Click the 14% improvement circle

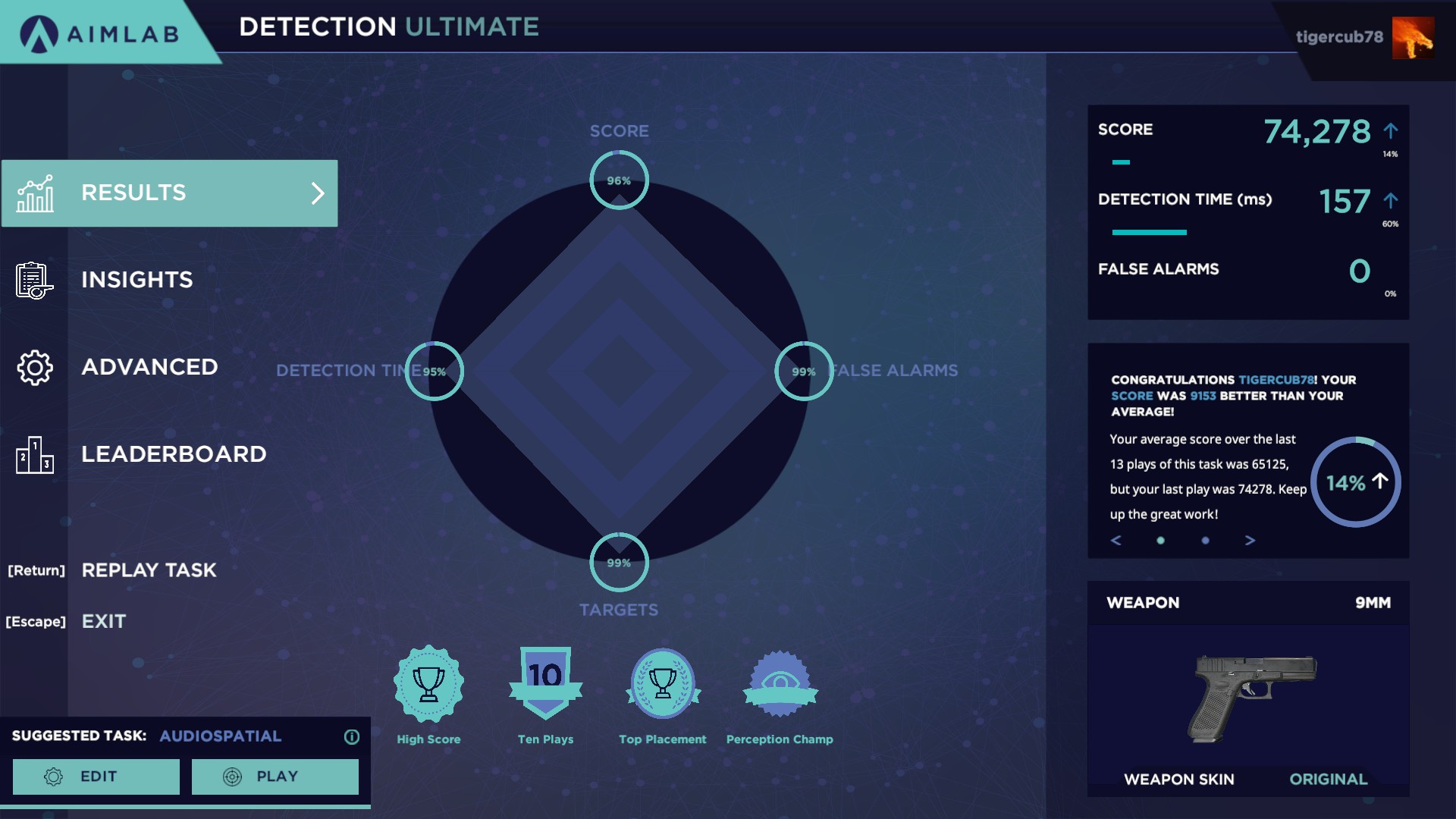click(x=1356, y=482)
